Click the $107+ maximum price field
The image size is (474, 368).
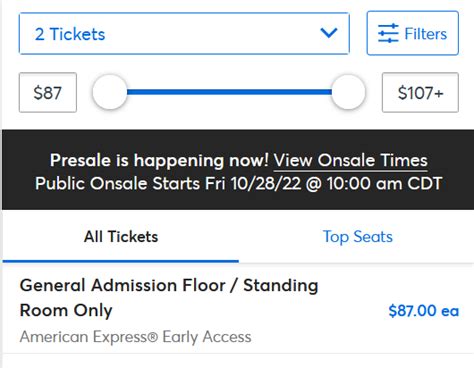click(x=420, y=92)
